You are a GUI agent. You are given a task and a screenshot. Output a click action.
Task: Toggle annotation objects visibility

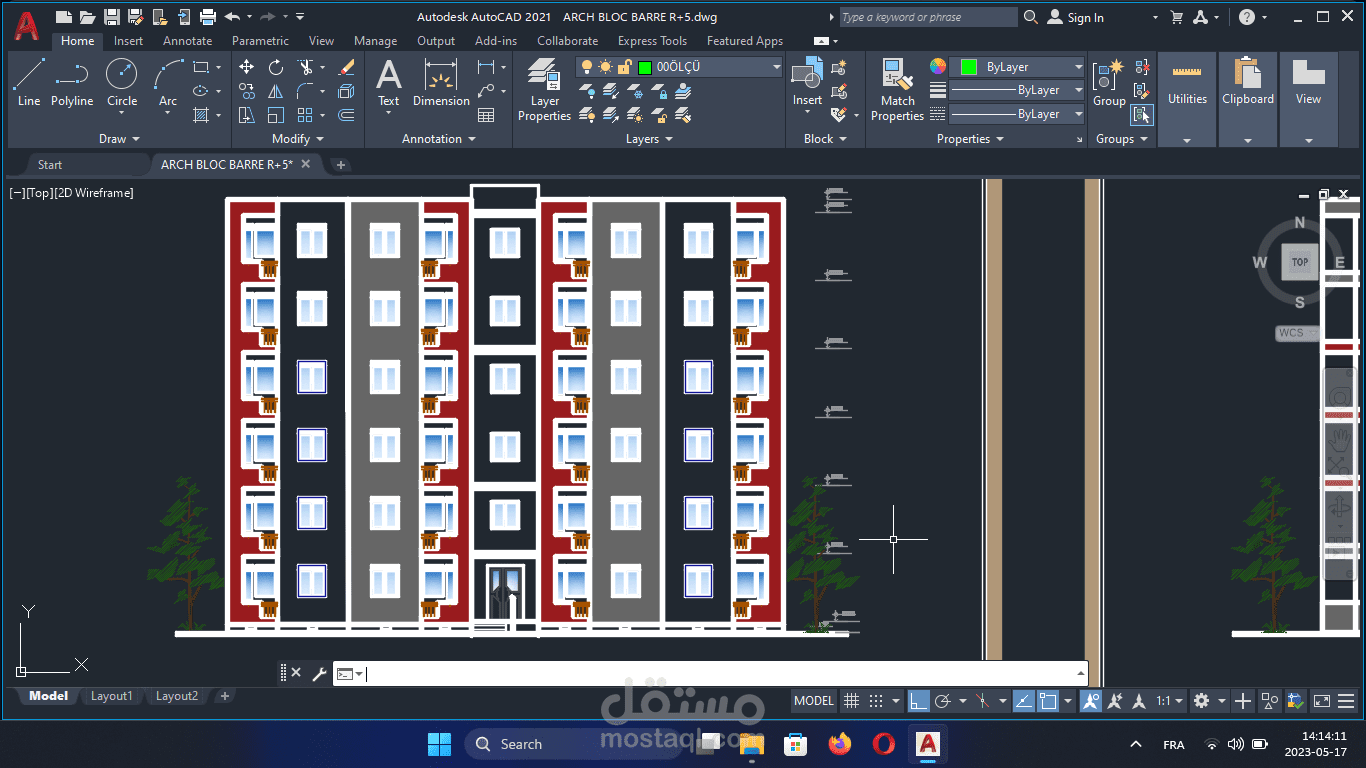(x=1091, y=701)
